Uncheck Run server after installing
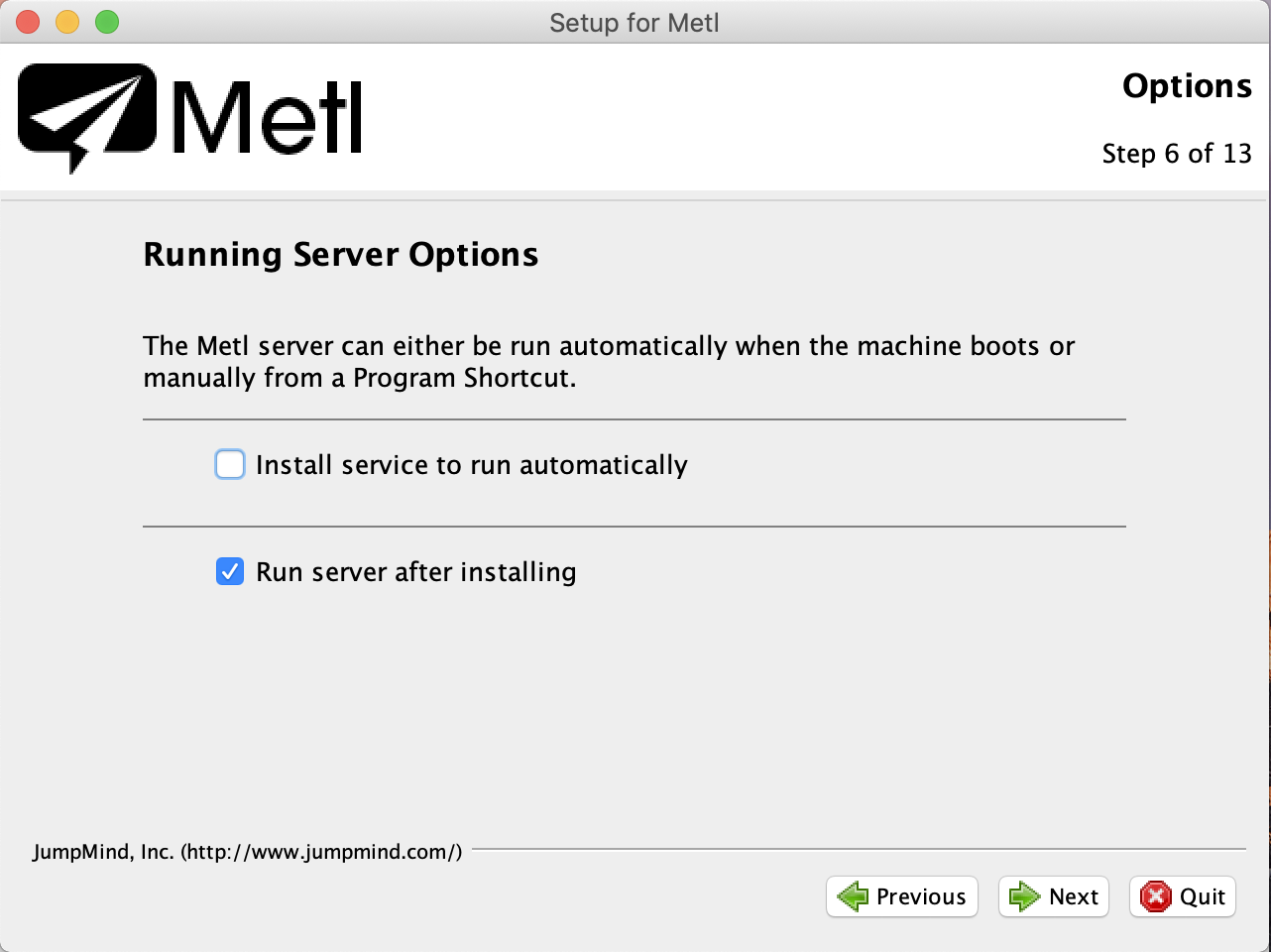This screenshot has height=952, width=1271. click(230, 571)
